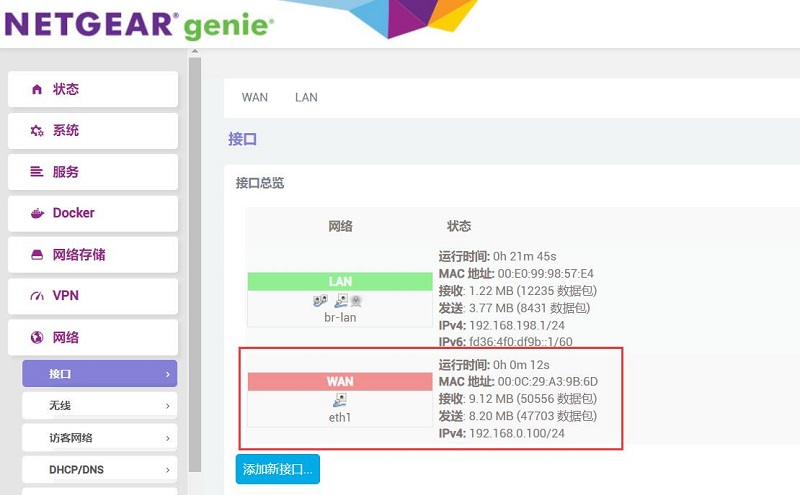Click the NETGEAR genie logo
The width and height of the screenshot is (800, 495).
139,24
